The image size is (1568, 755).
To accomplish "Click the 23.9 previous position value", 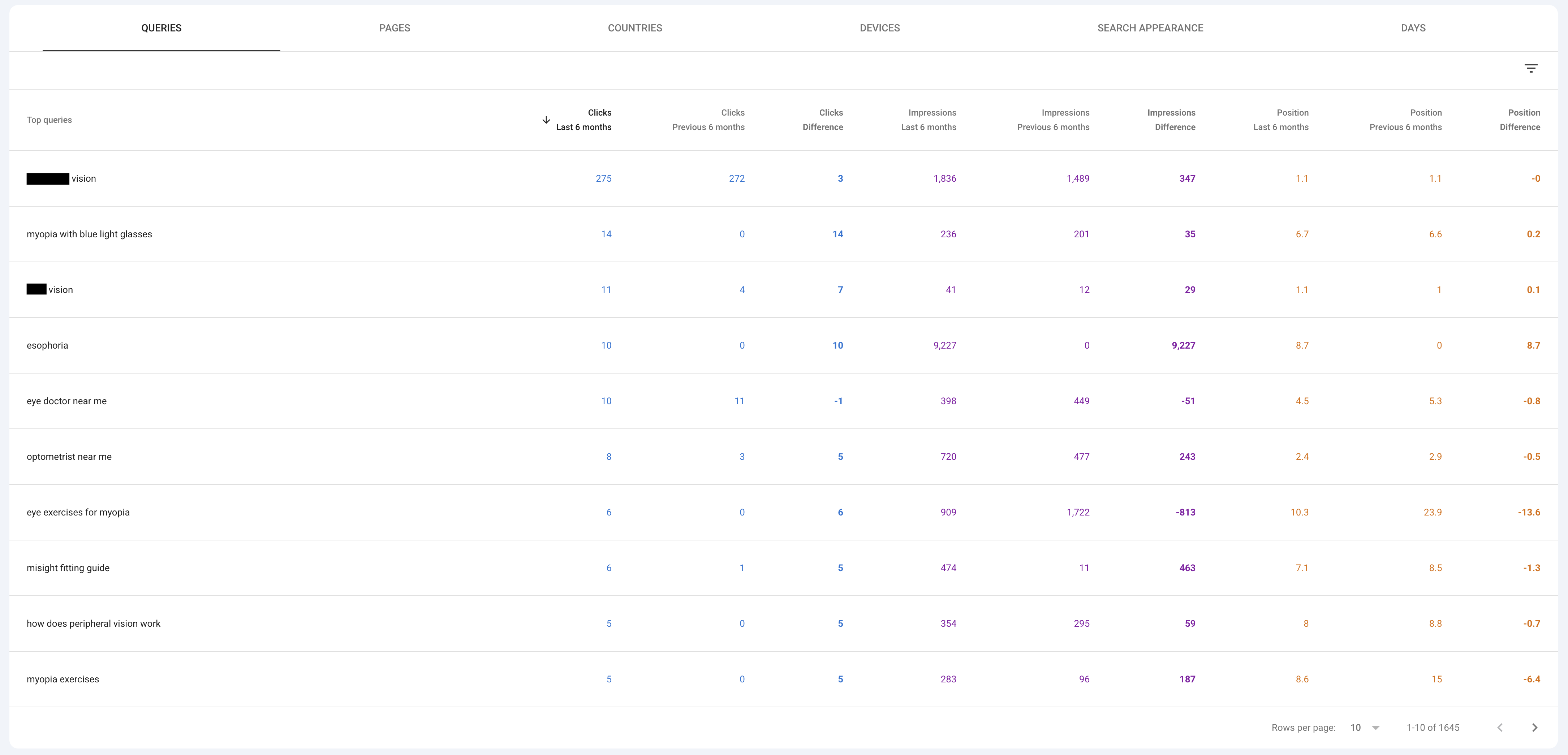I will [x=1432, y=512].
